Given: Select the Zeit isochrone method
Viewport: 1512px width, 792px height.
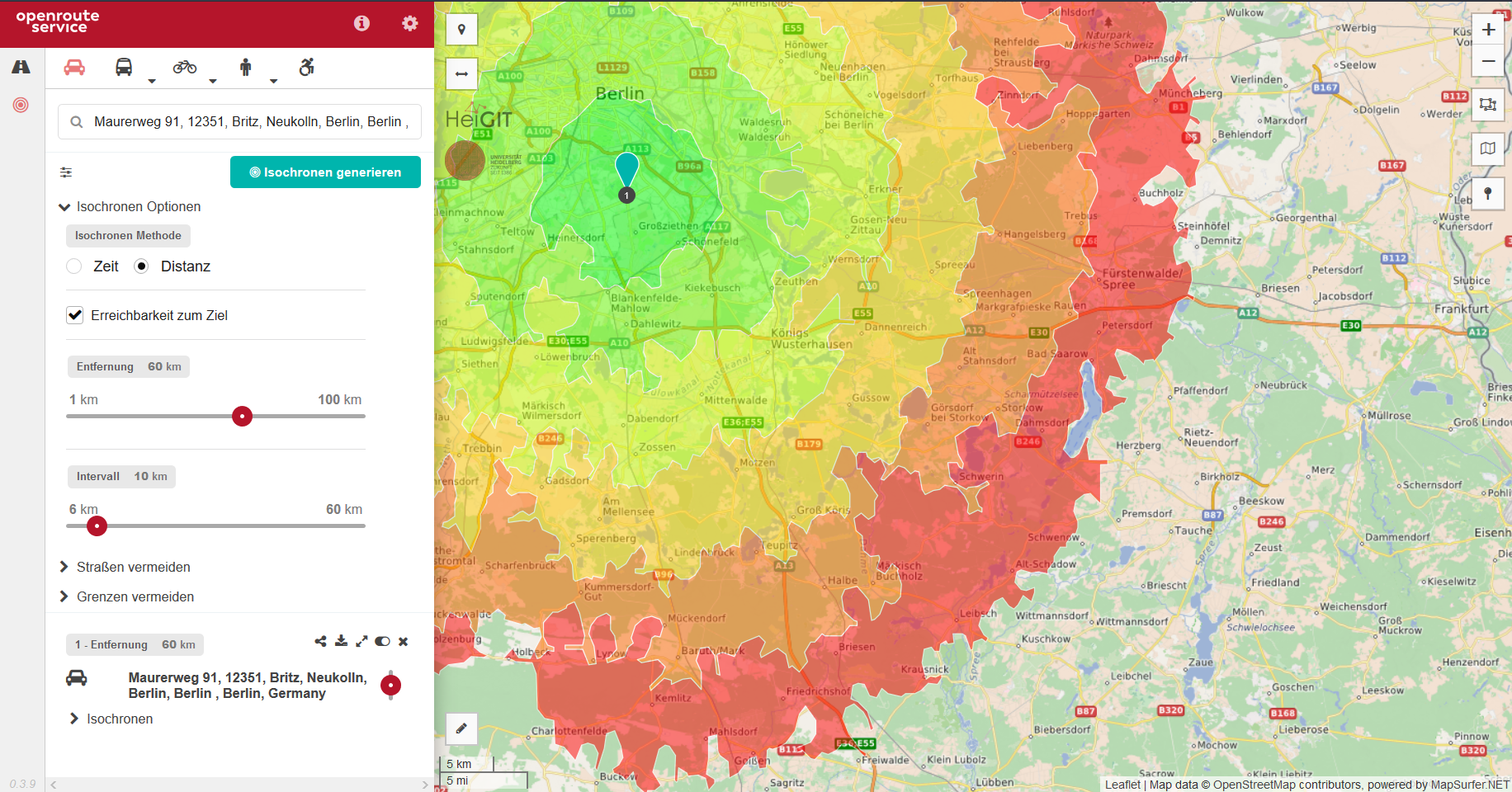Looking at the screenshot, I should 74,266.
